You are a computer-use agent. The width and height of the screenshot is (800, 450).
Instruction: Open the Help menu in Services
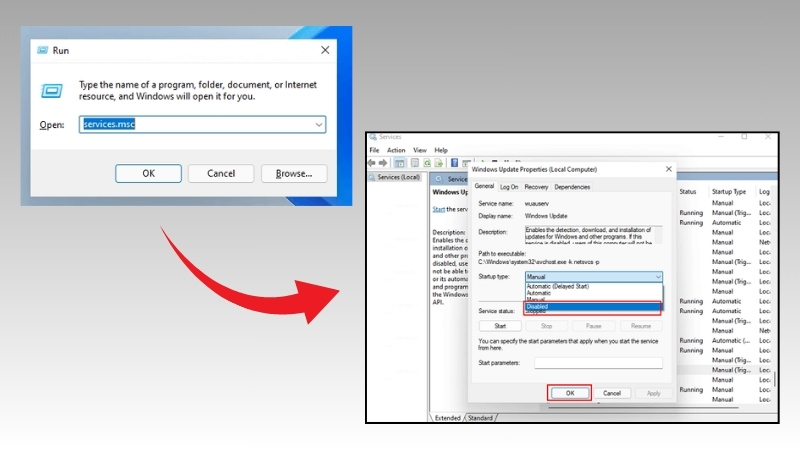coord(441,150)
